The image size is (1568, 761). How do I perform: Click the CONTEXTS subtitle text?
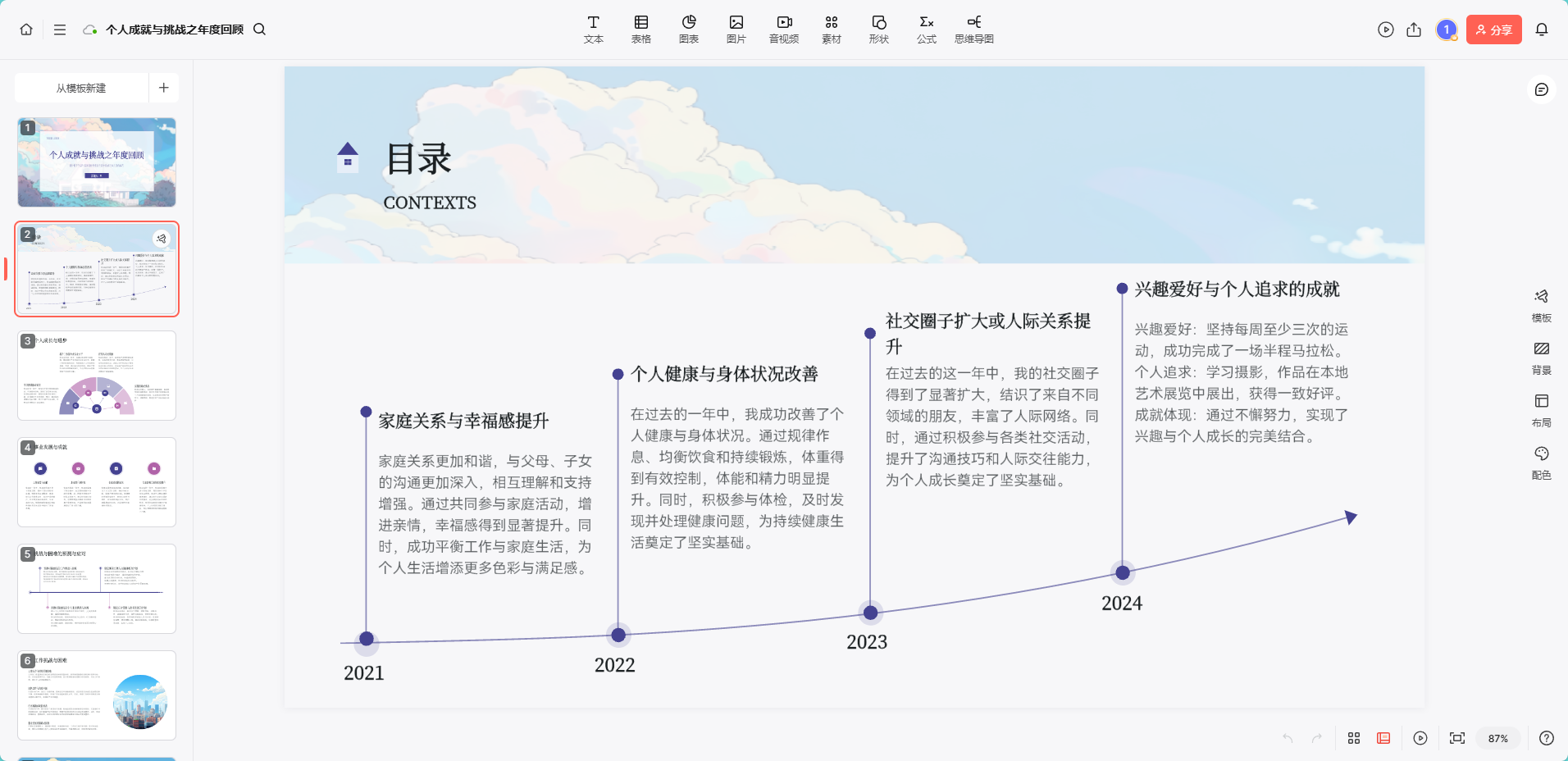pos(430,203)
